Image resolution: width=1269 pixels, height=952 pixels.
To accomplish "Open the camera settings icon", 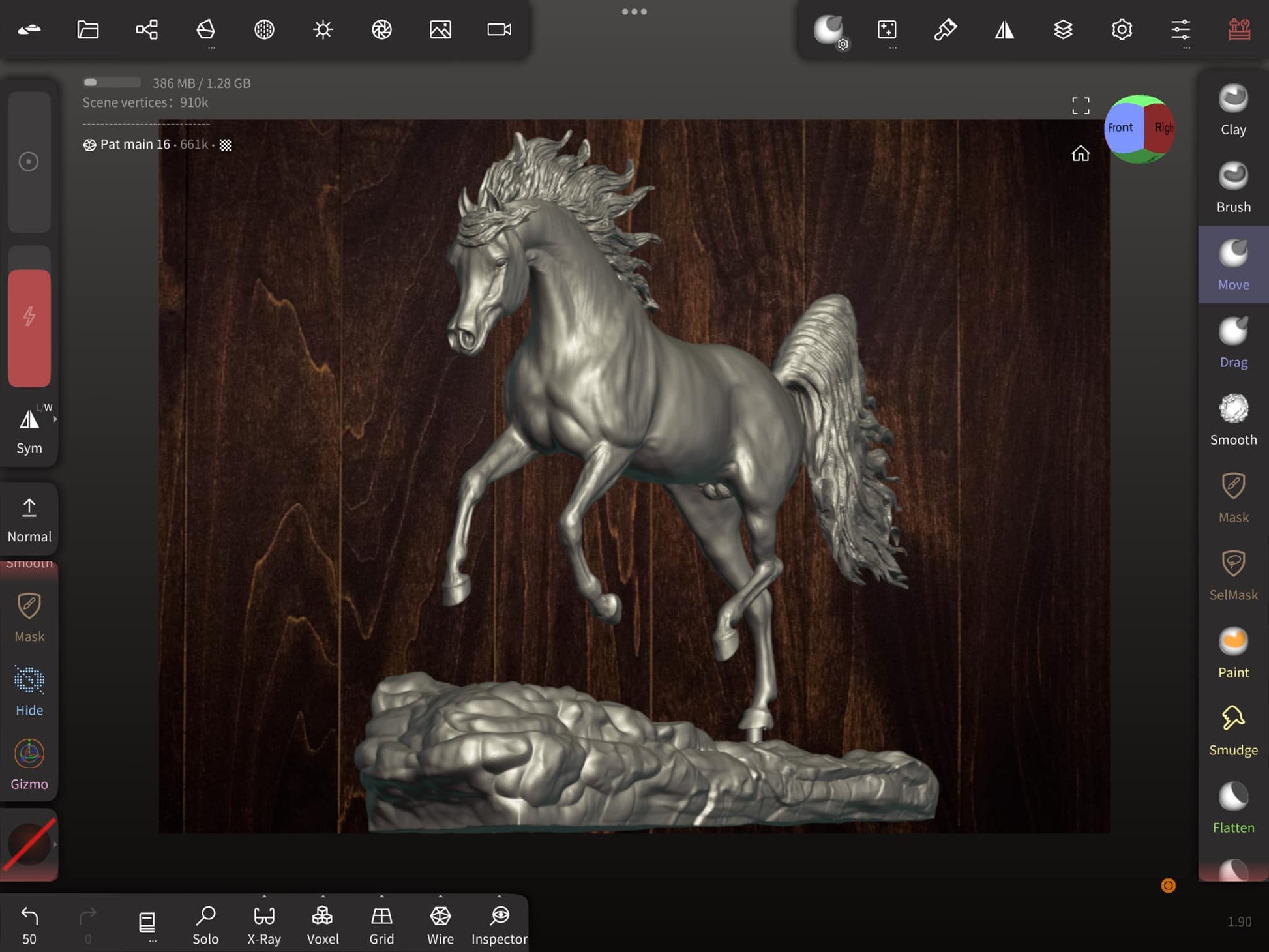I will point(500,29).
